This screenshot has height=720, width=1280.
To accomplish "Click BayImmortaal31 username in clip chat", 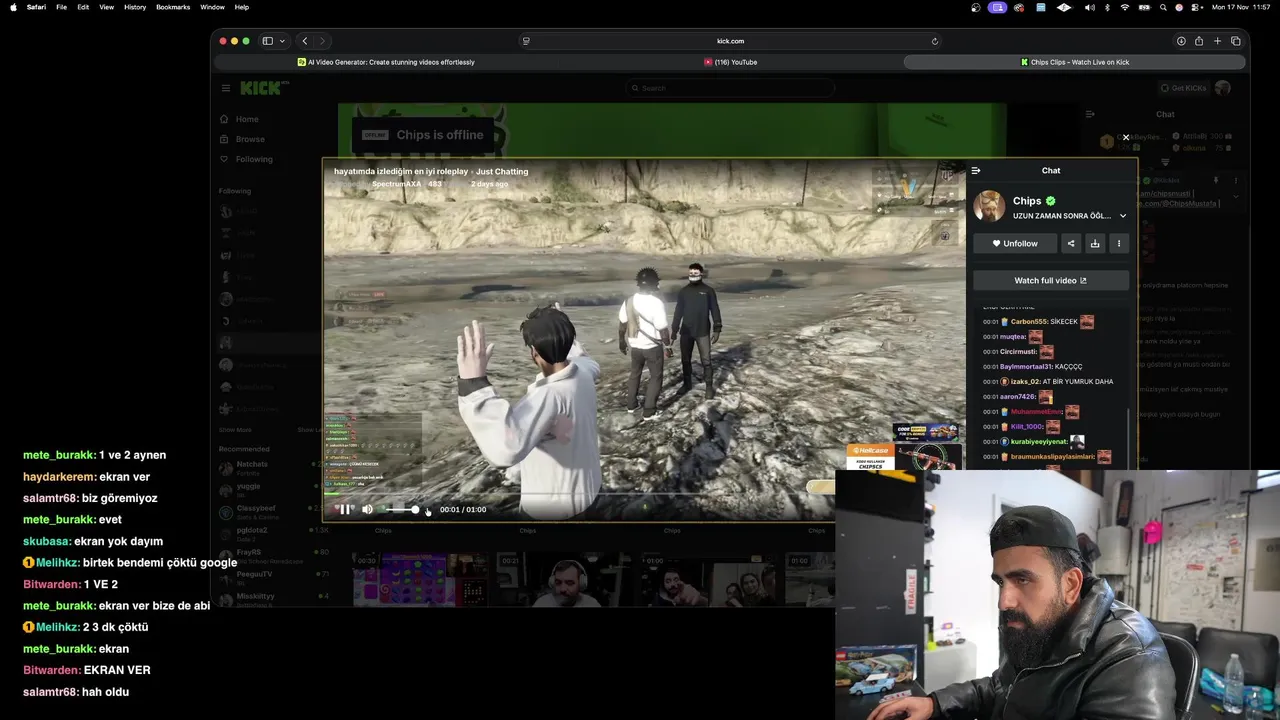I will point(1024,367).
